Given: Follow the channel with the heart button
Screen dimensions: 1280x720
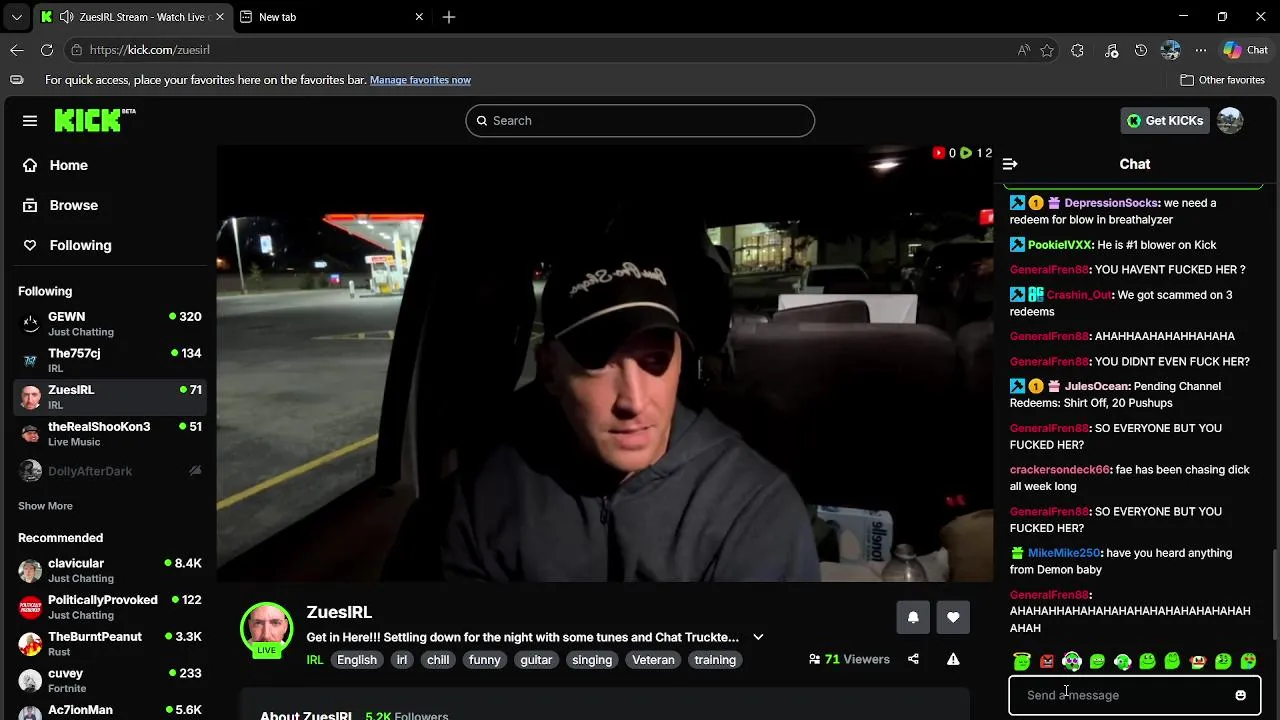Looking at the screenshot, I should pyautogui.click(x=953, y=618).
